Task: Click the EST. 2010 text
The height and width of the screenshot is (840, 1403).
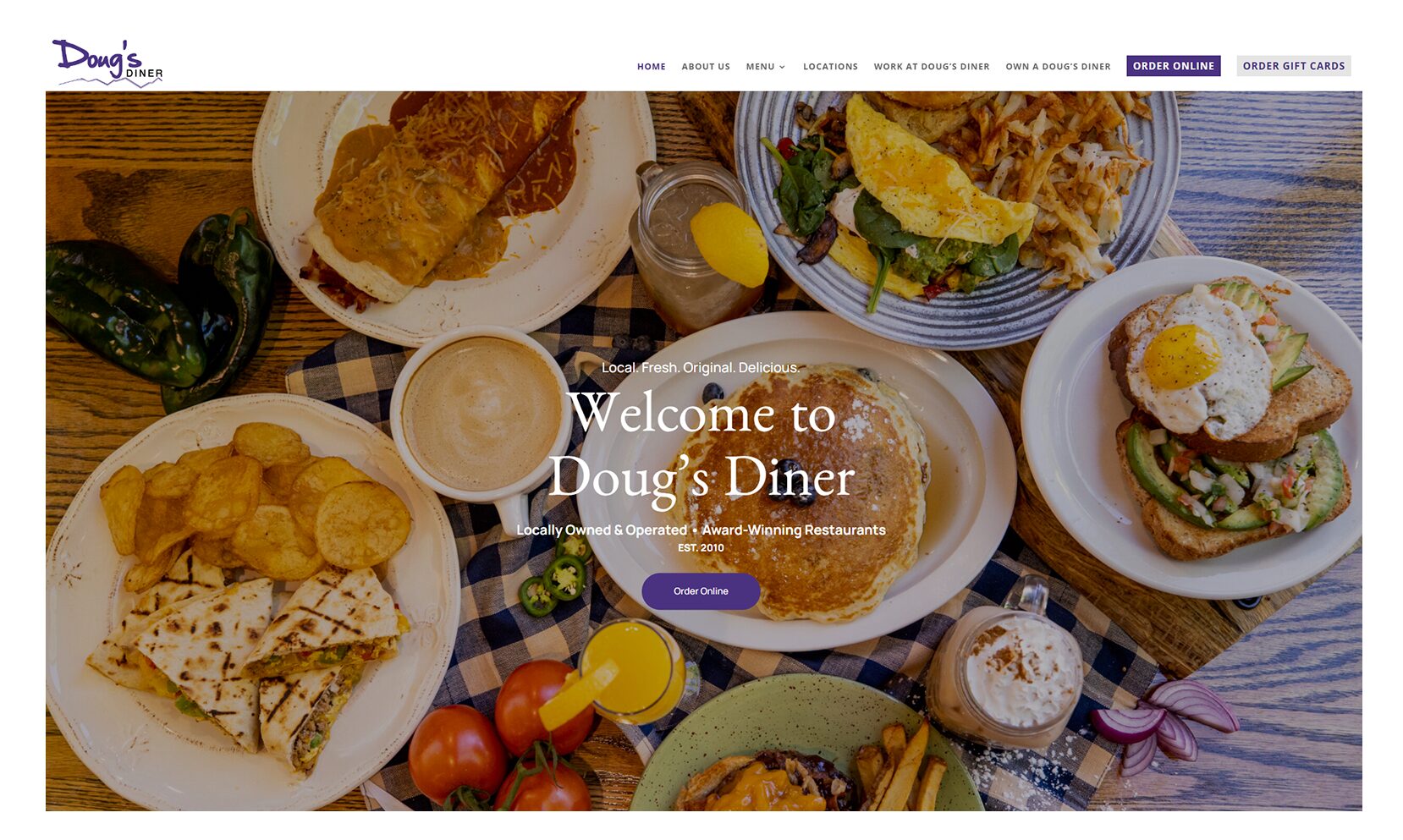Action: 701,548
